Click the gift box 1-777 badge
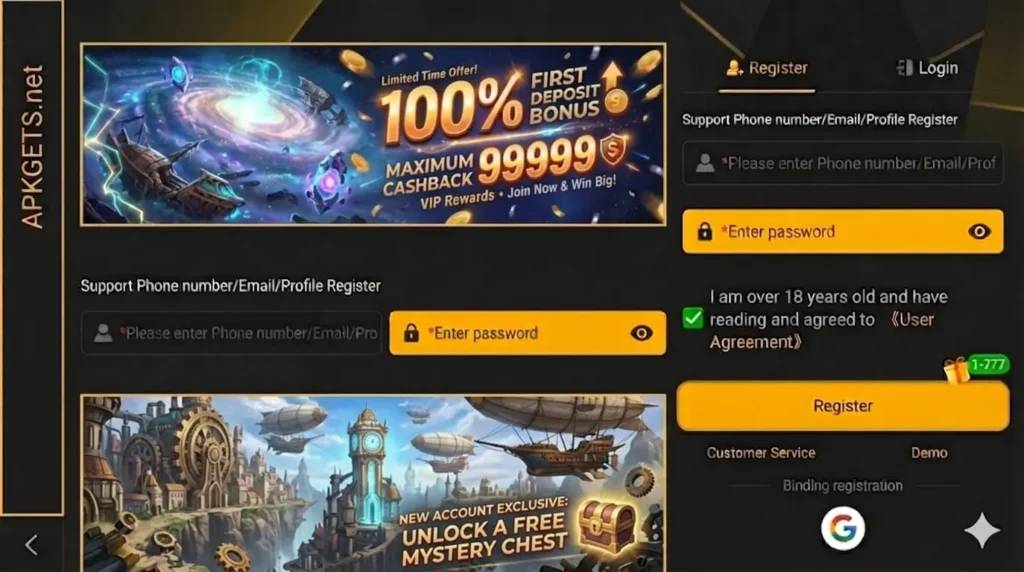This screenshot has width=1024, height=572. 976,369
